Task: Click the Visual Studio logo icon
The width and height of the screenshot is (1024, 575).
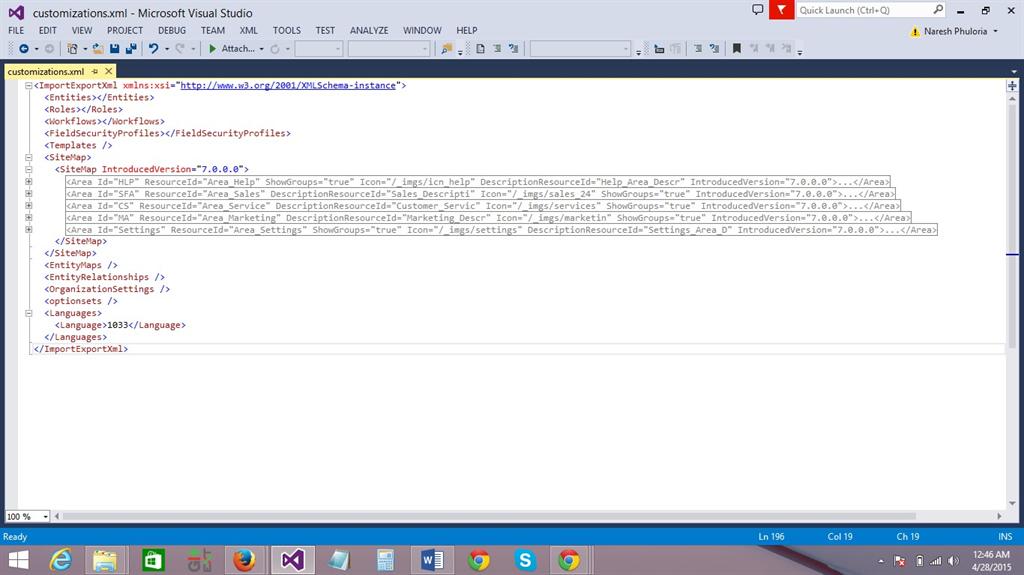Action: click(16, 12)
